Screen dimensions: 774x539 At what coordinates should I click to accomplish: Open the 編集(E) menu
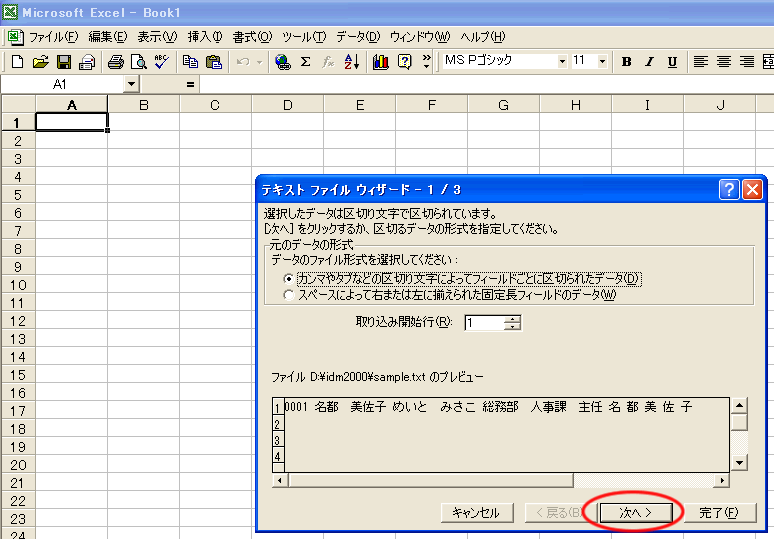(108, 37)
